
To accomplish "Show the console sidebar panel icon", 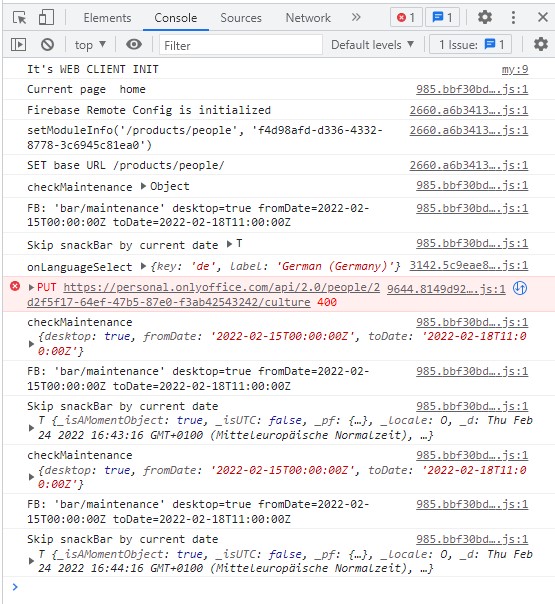I will point(18,45).
